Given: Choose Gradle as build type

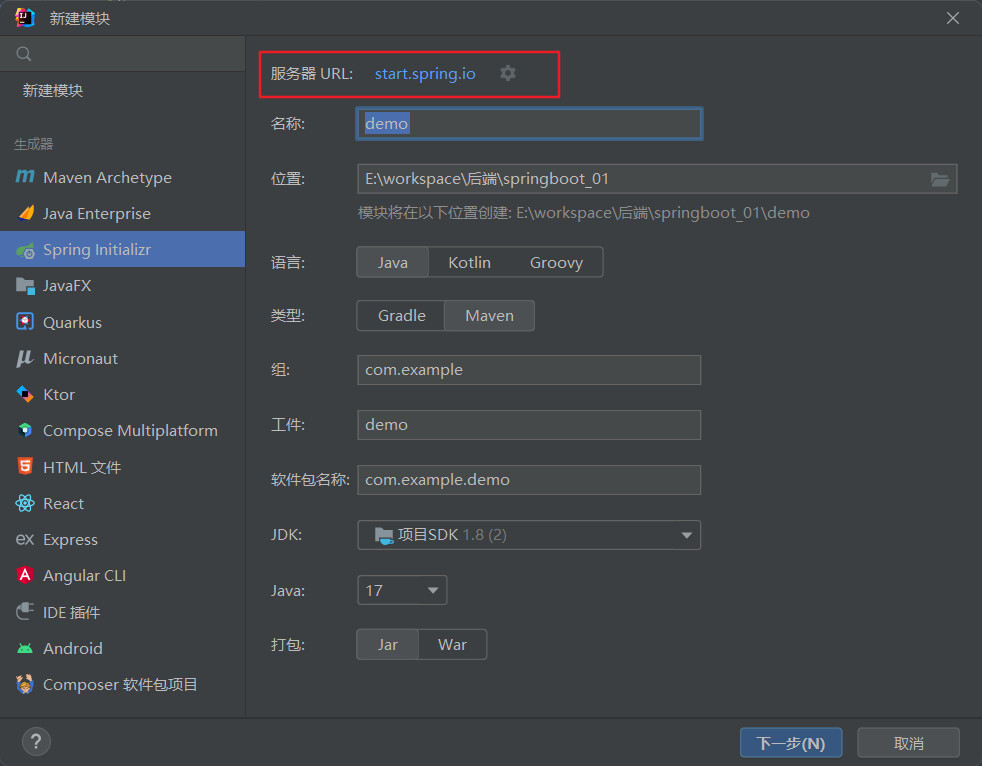Looking at the screenshot, I should pyautogui.click(x=401, y=316).
